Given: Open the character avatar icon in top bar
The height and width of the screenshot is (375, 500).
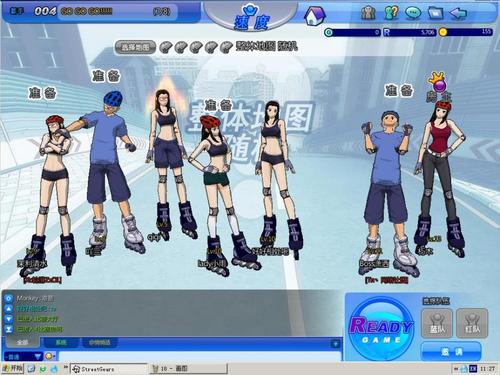Looking at the screenshot, I should point(368,13).
